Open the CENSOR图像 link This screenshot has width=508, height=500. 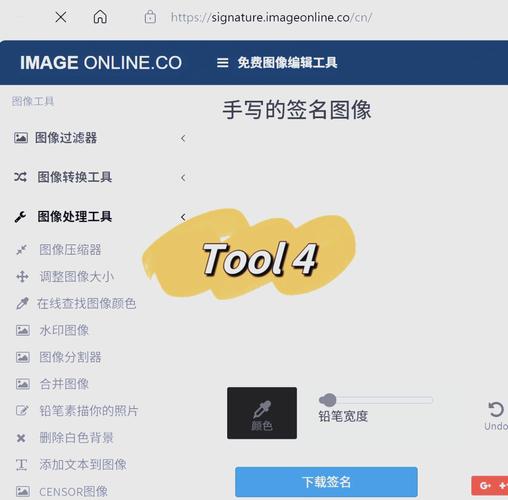click(x=73, y=492)
